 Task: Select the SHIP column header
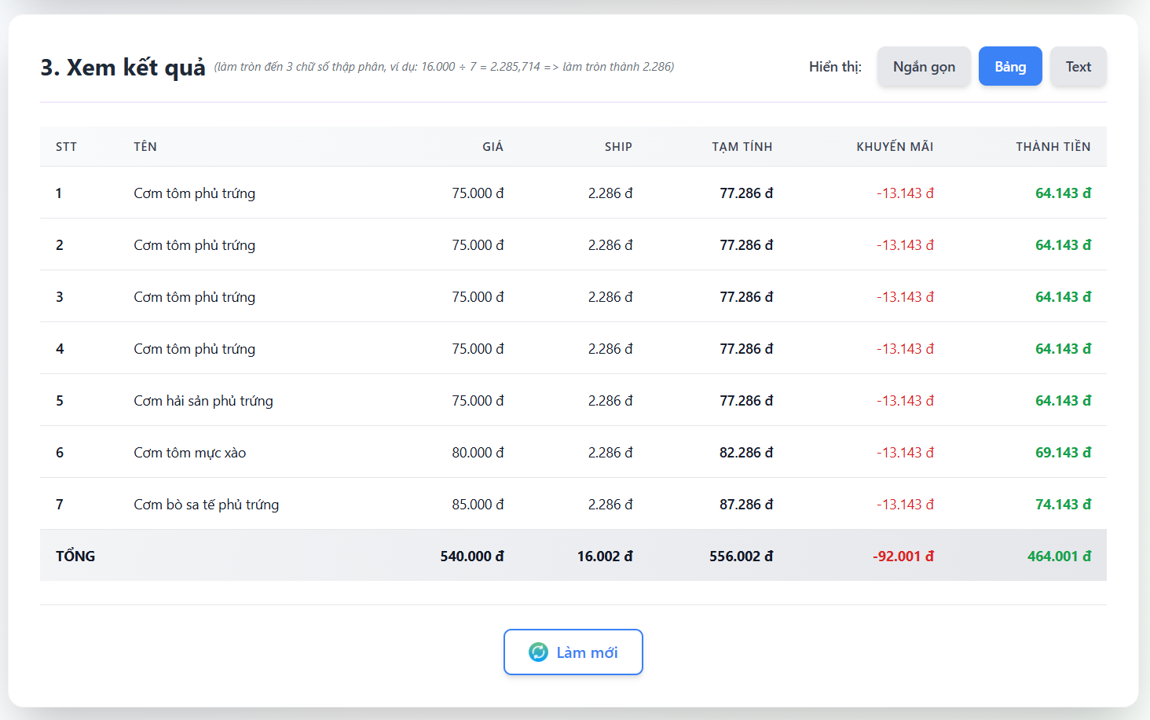(618, 147)
